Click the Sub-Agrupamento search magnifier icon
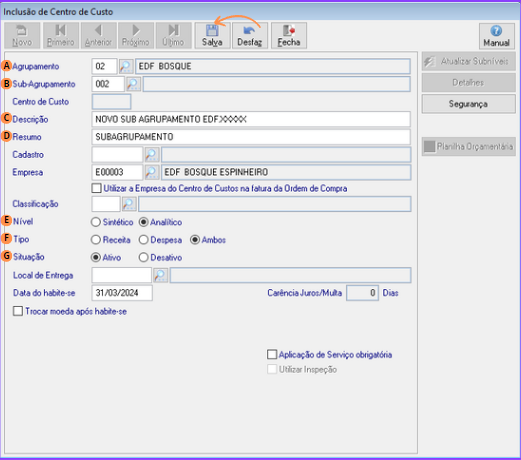 pyautogui.click(x=133, y=84)
